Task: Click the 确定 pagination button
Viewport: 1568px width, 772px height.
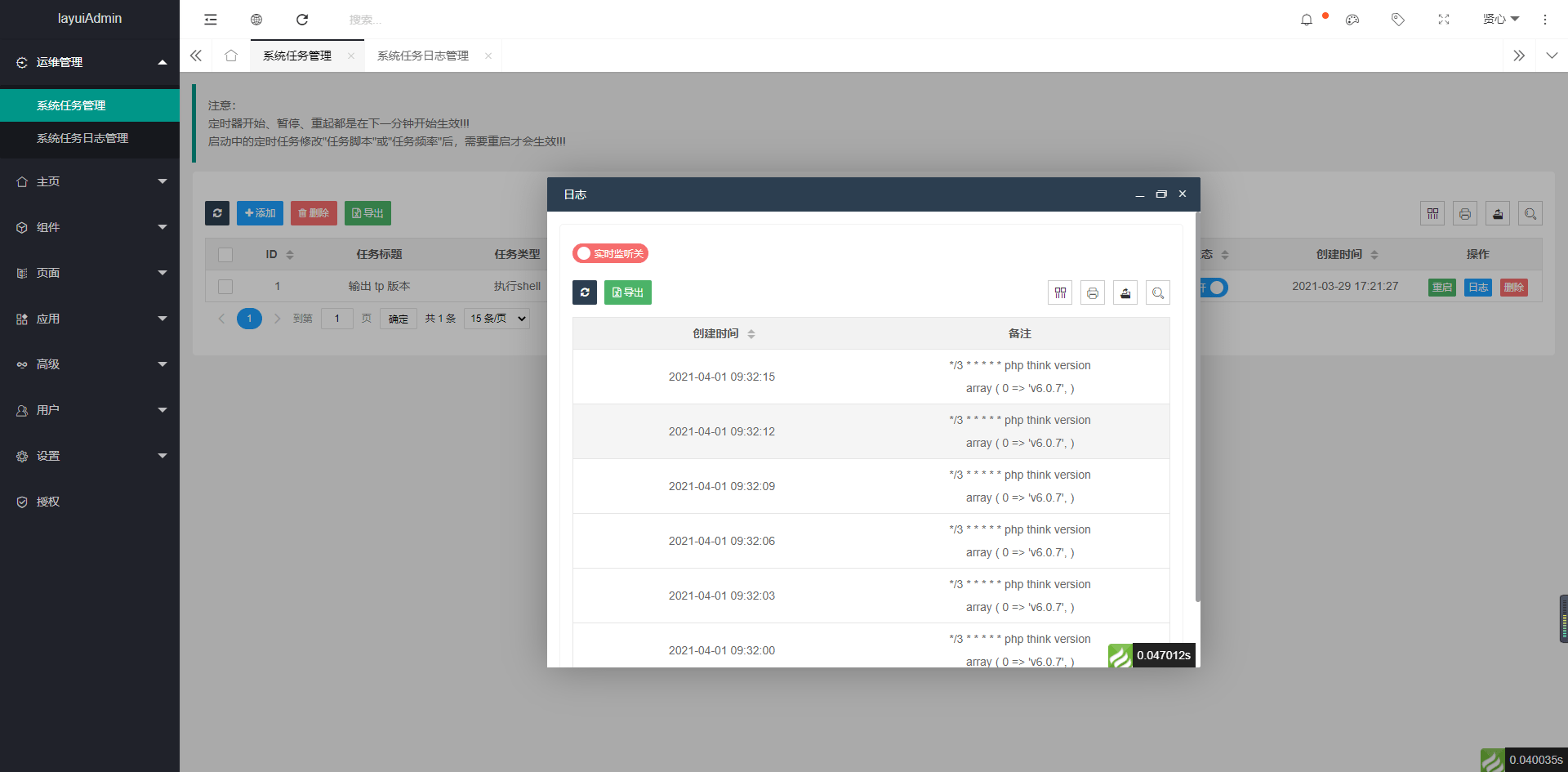Action: coord(399,319)
